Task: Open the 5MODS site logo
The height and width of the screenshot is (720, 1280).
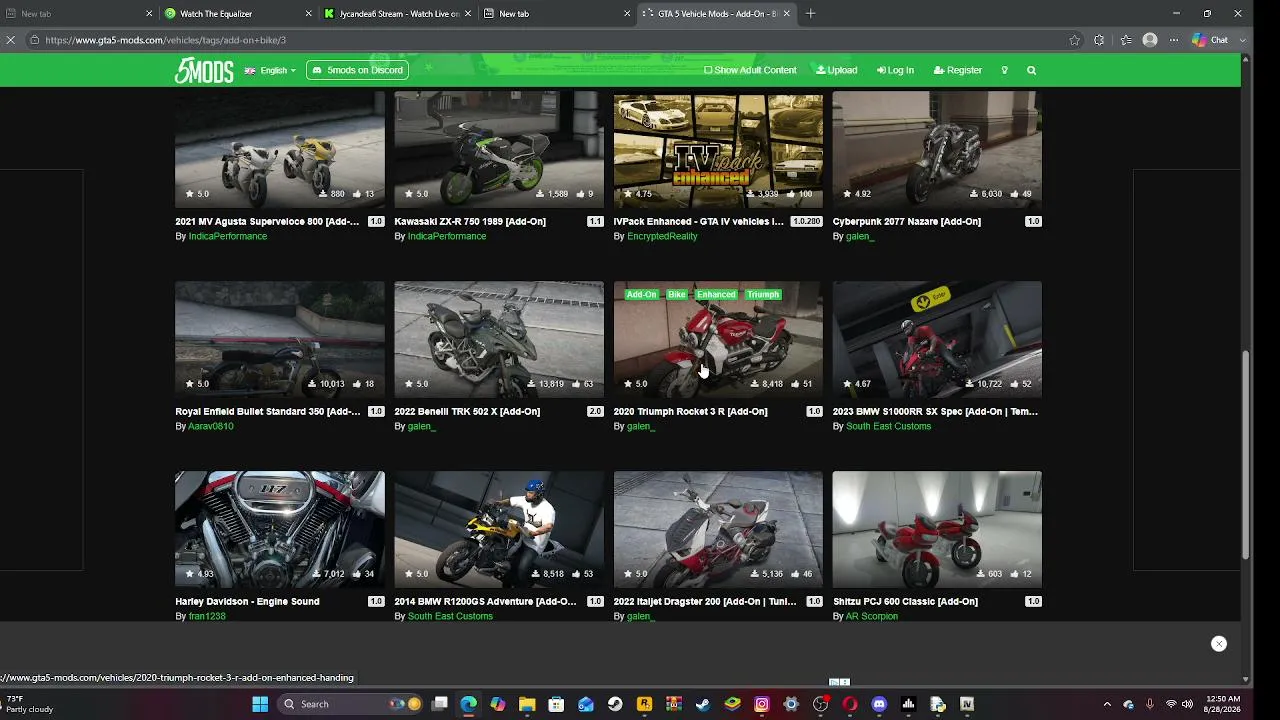Action: [x=204, y=70]
